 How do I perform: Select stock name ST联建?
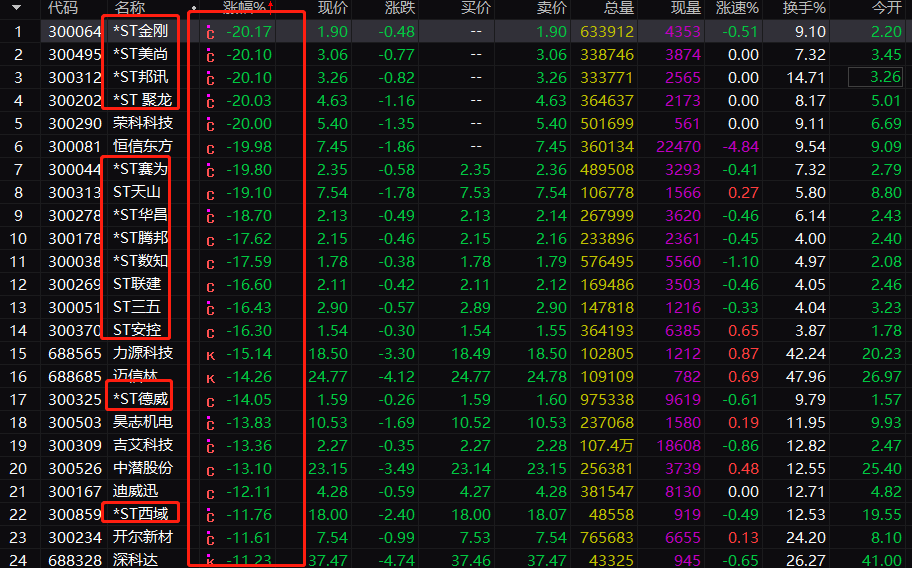pos(137,284)
